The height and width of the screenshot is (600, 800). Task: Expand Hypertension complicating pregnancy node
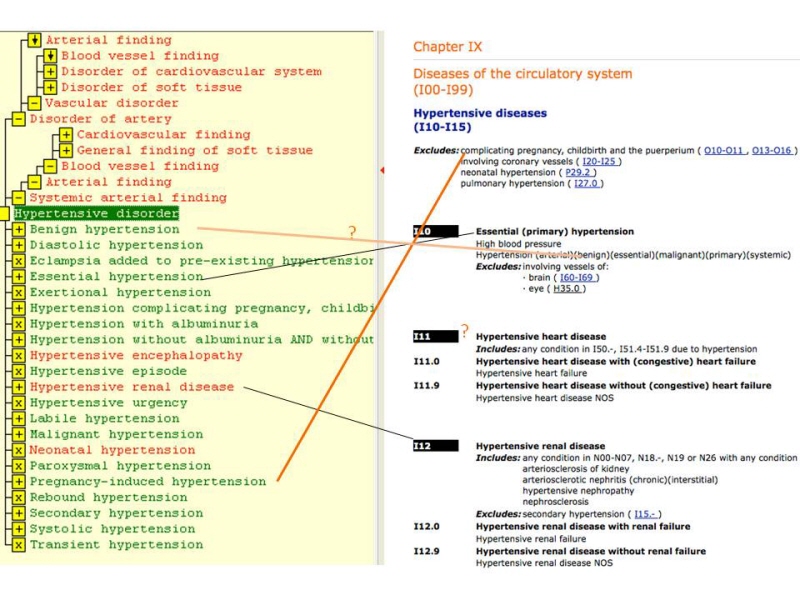pyautogui.click(x=18, y=309)
